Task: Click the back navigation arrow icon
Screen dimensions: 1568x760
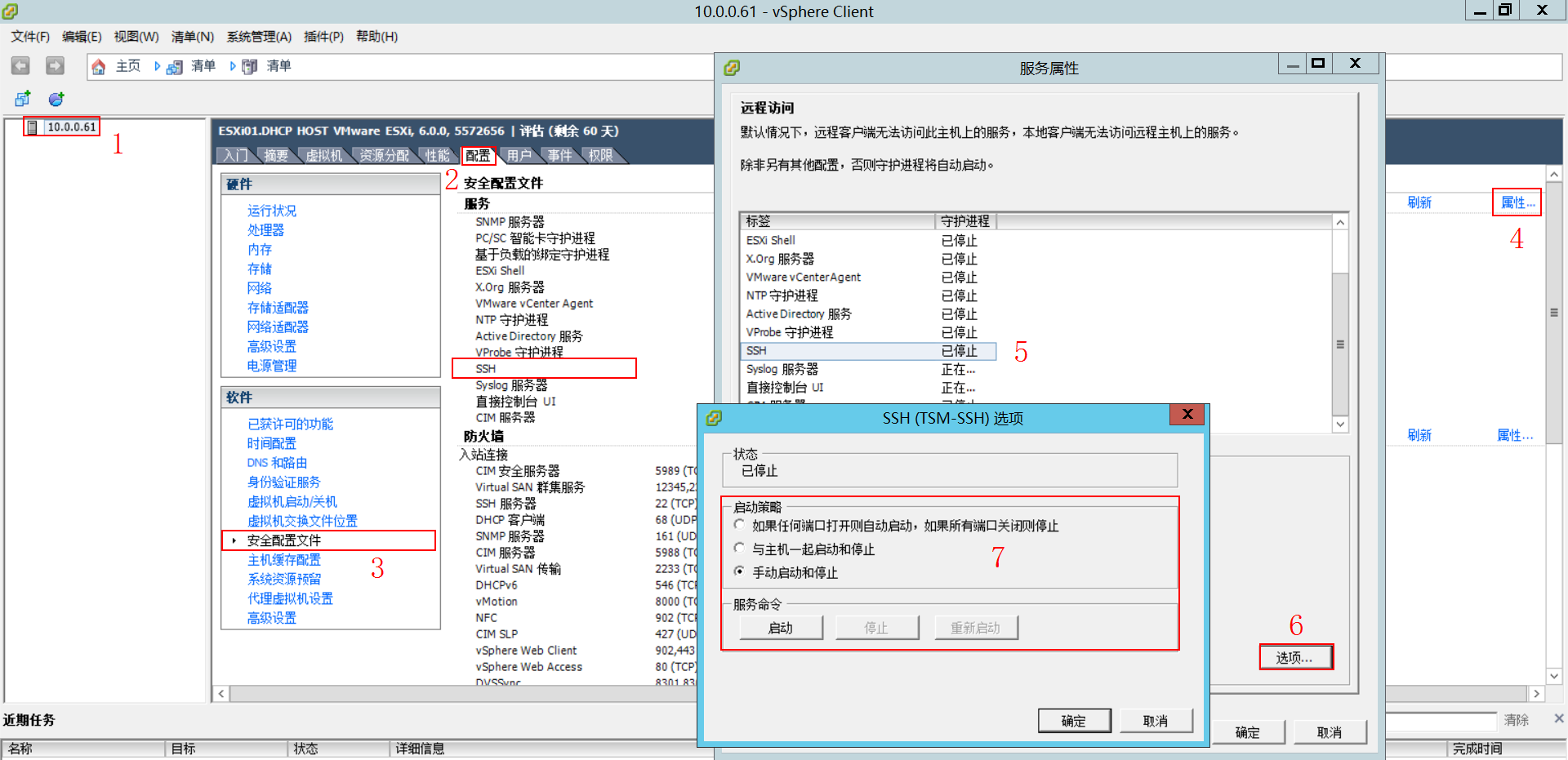Action: 20,65
